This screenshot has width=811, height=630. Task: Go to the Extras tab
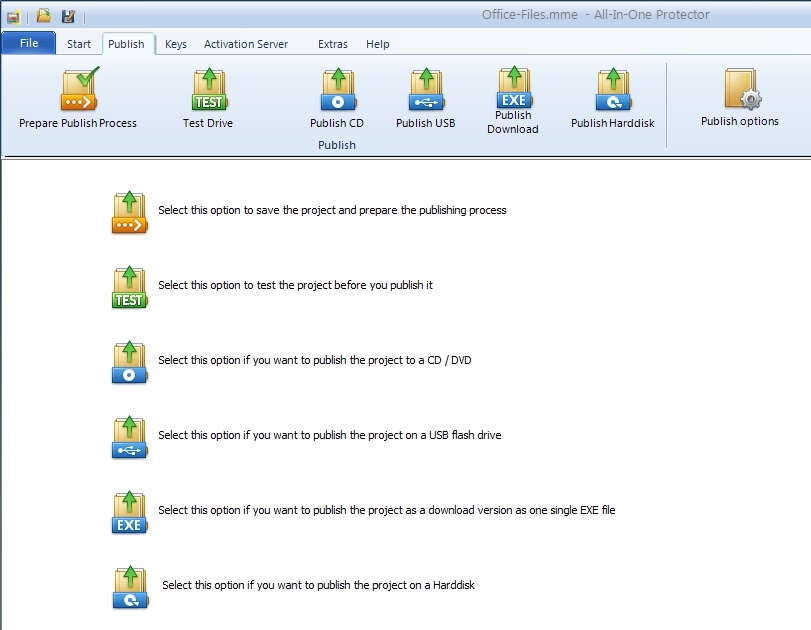pyautogui.click(x=333, y=44)
